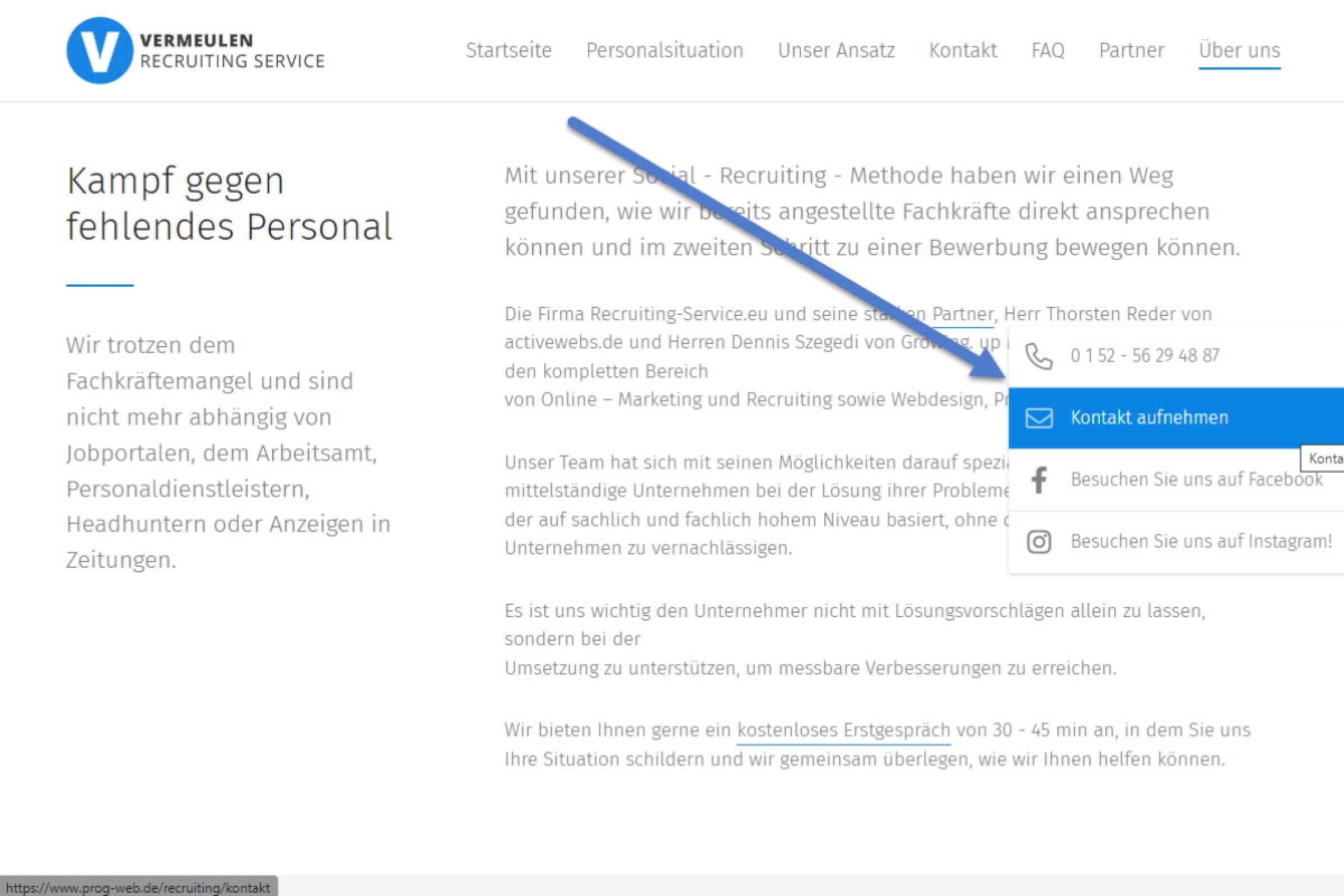This screenshot has height=896, width=1344.
Task: Follow the underlined Partner text link
Action: point(962,314)
